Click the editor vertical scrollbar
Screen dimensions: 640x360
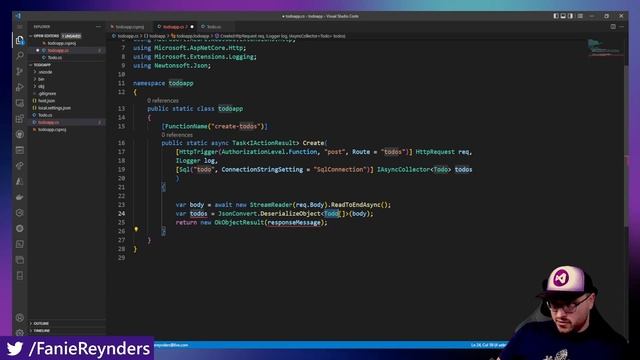tap(626, 146)
